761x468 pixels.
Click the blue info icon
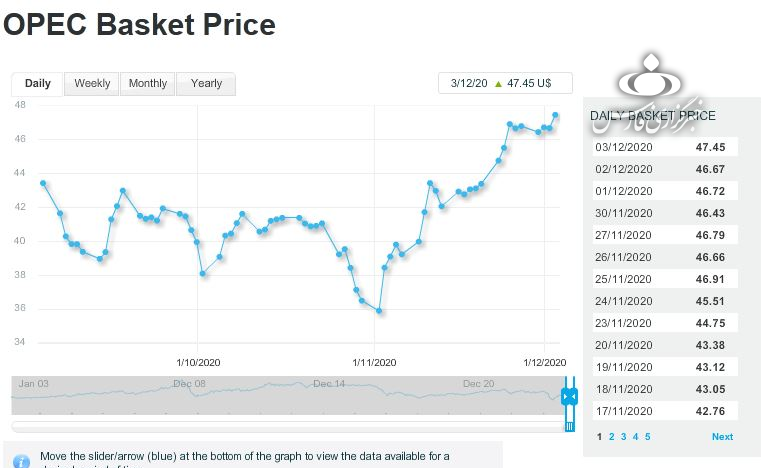21,459
